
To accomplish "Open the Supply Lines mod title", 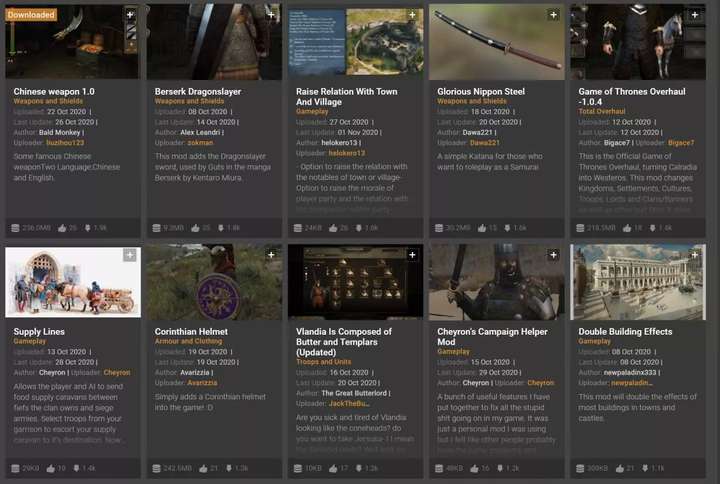I will pos(39,332).
